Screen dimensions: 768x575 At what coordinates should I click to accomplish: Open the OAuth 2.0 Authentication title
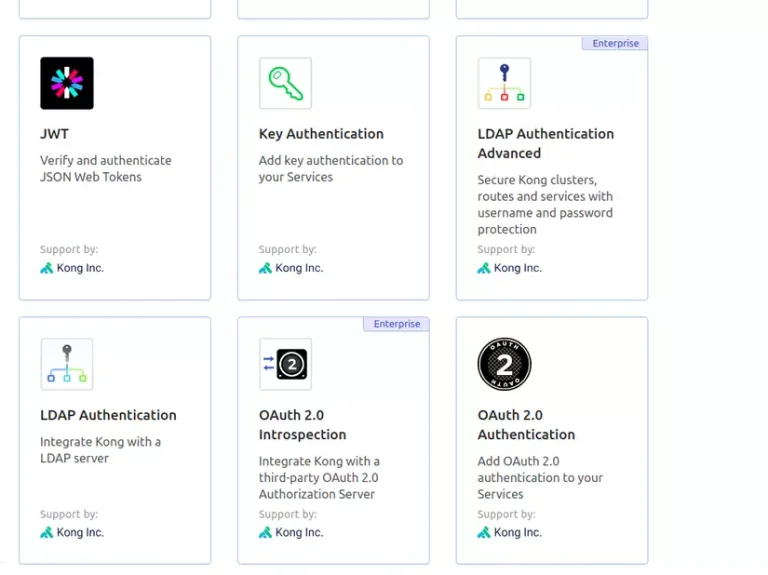pos(526,425)
